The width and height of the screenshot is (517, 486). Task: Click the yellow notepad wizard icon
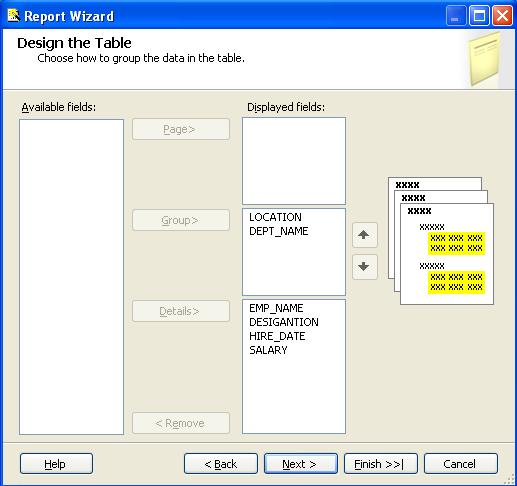point(485,59)
